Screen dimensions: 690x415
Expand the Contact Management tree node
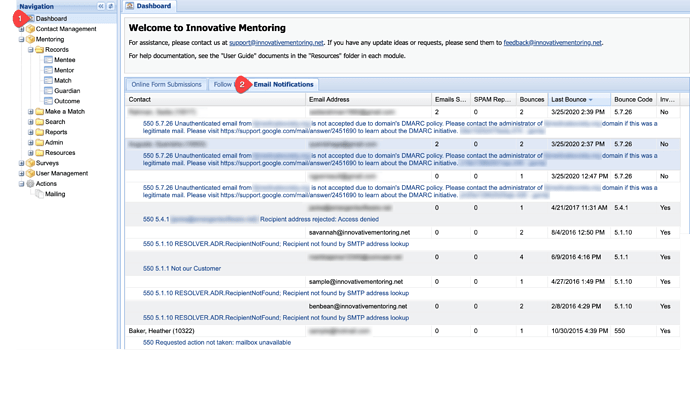click(x=21, y=29)
